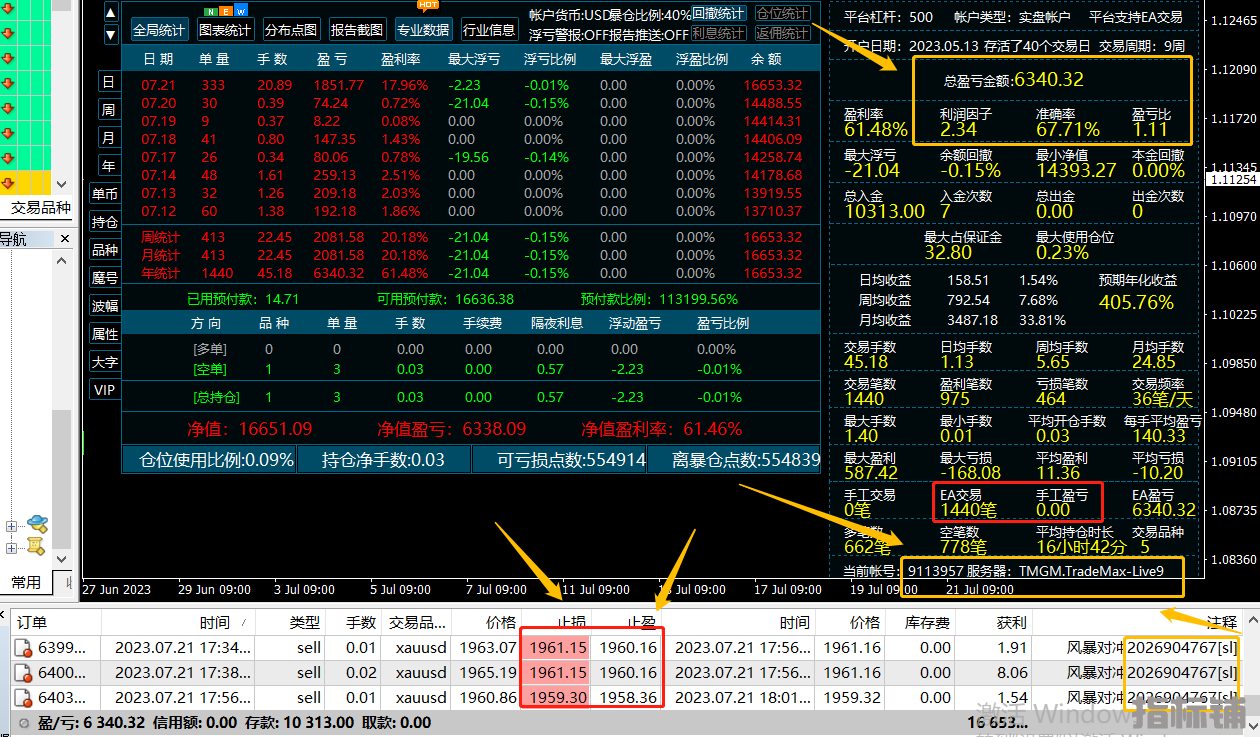The width and height of the screenshot is (1260, 737).
Task: Click the down-arrow panel button
Action: click(111, 35)
